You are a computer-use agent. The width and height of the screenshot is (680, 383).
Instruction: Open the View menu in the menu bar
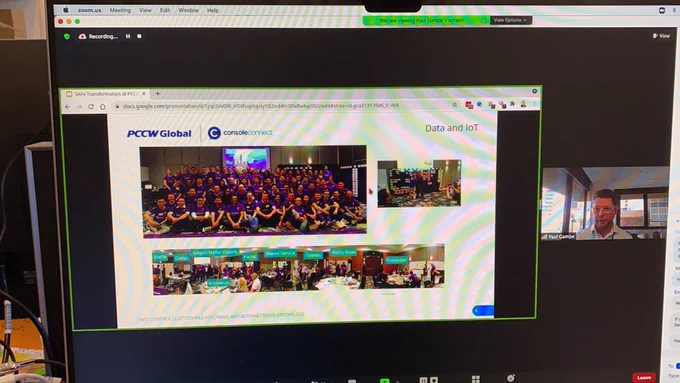[145, 10]
